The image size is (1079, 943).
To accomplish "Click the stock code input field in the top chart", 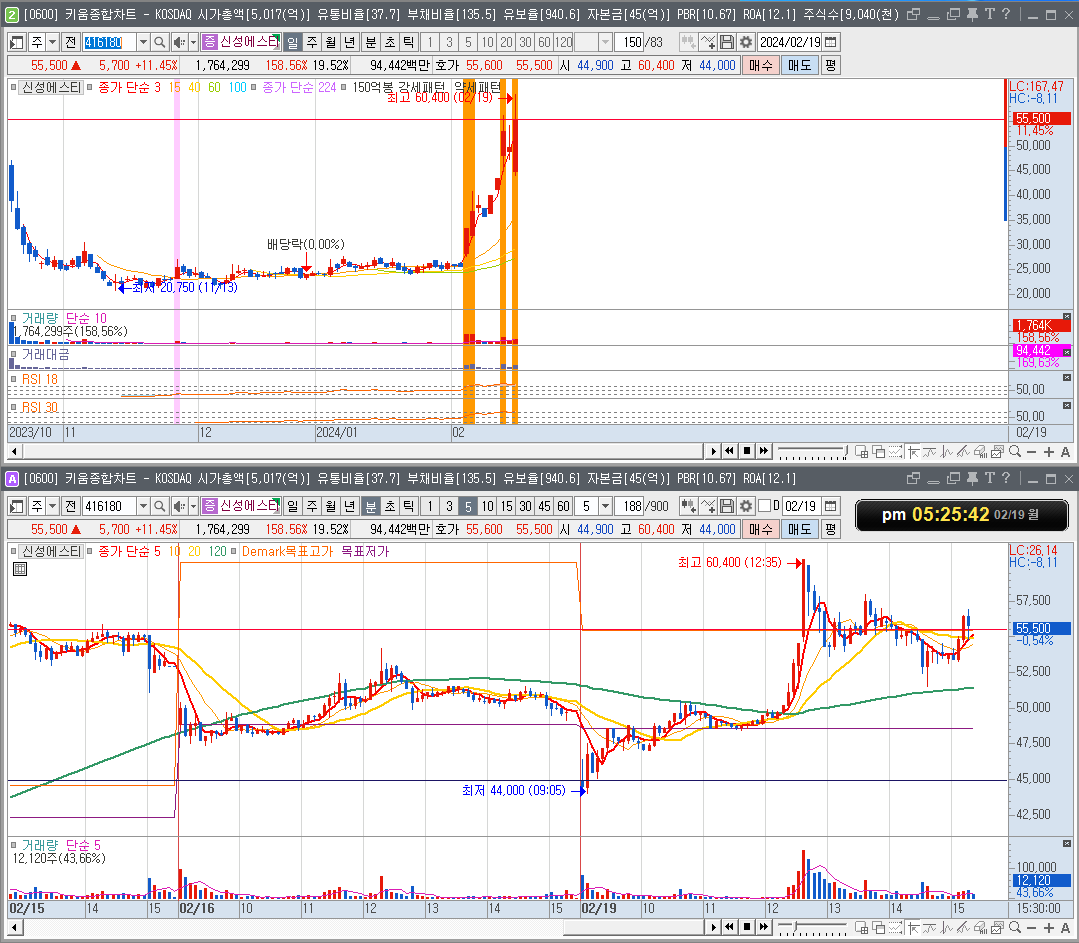I will tap(109, 43).
